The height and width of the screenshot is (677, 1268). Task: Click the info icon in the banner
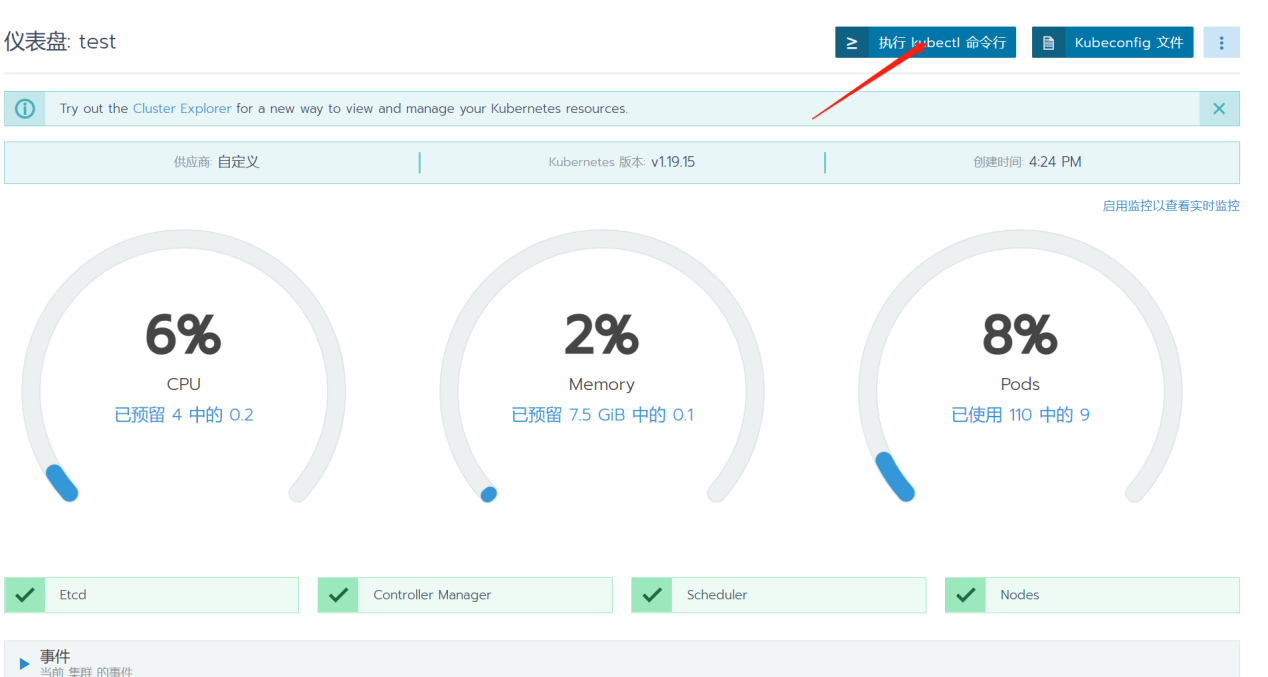[x=25, y=109]
